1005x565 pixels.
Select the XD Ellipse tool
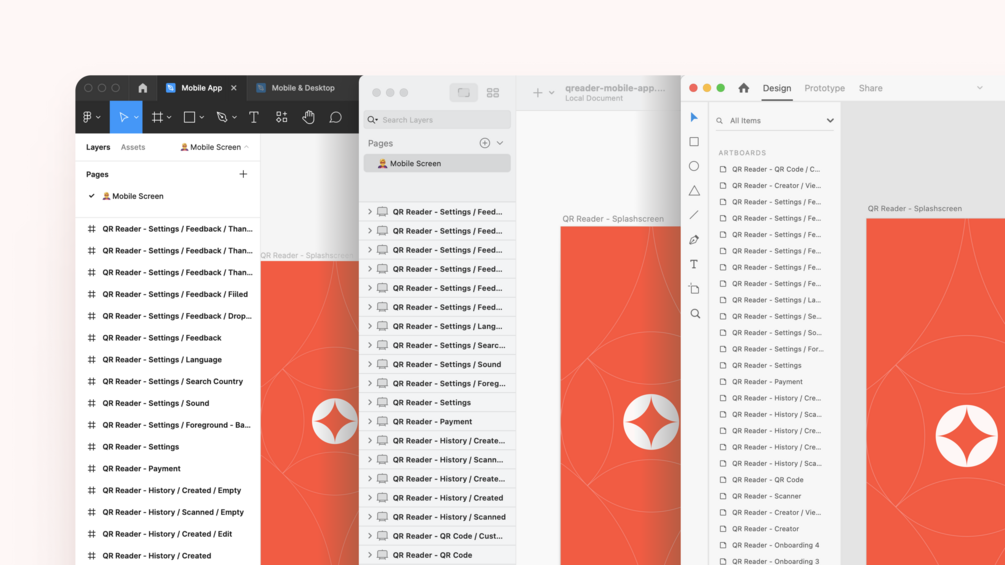(694, 166)
